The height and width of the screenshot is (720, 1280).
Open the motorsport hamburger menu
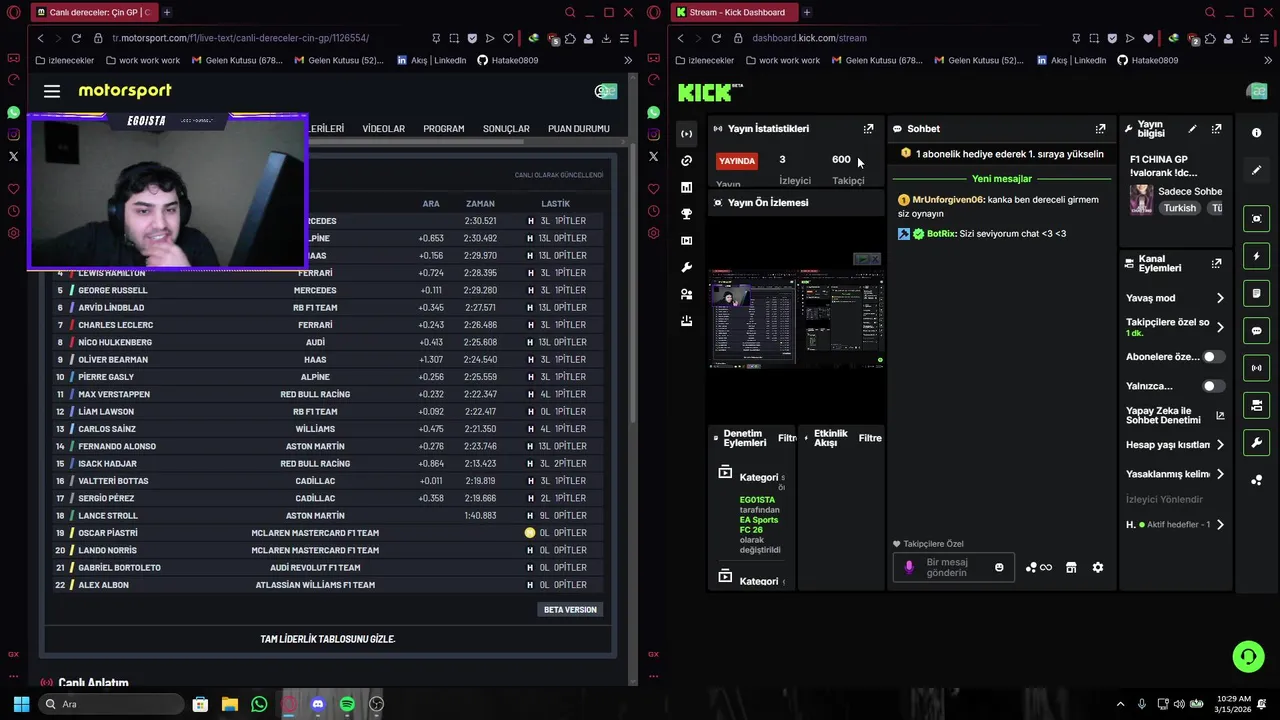click(x=52, y=91)
